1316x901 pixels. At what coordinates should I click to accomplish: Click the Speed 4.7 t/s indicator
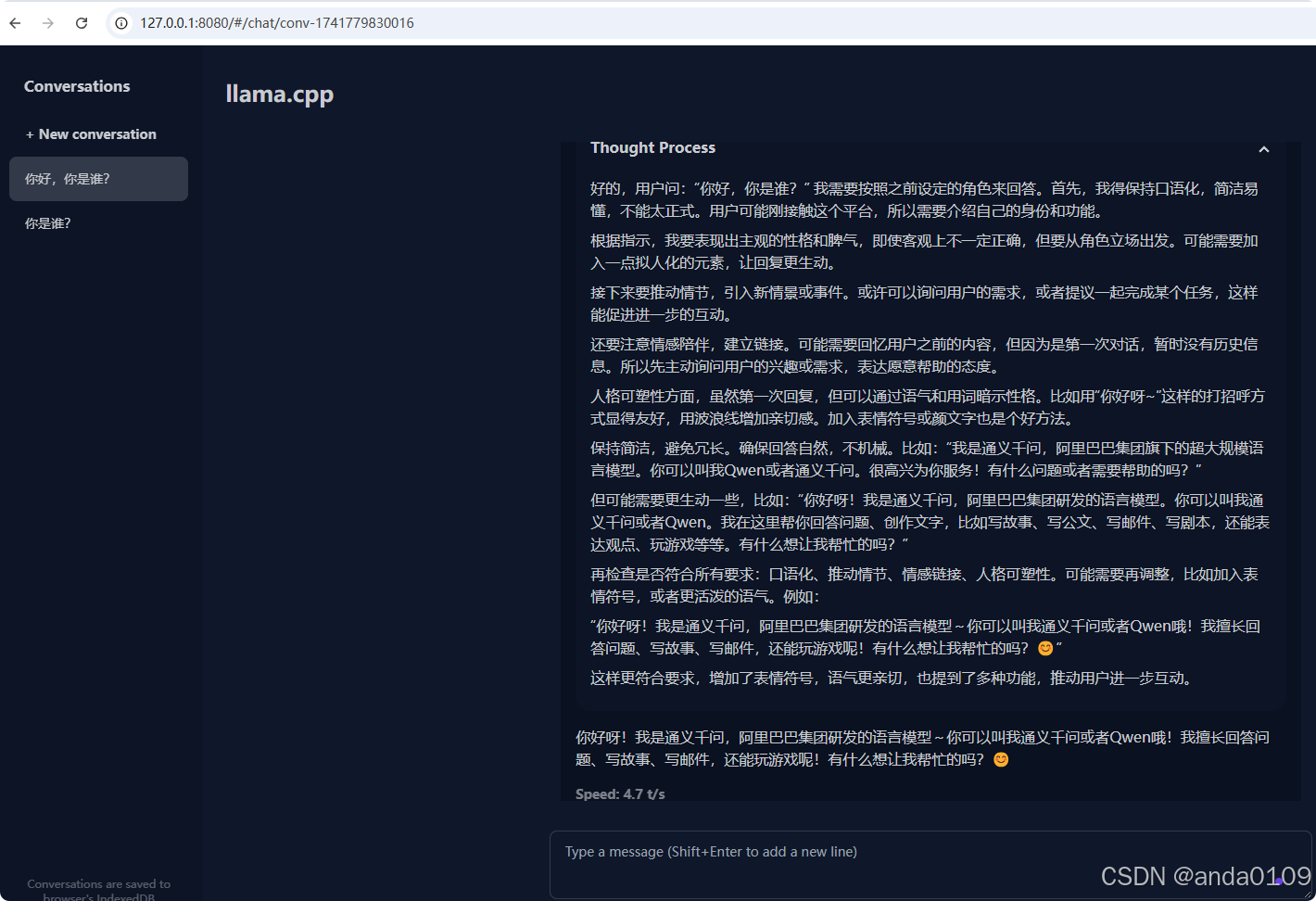click(x=619, y=793)
